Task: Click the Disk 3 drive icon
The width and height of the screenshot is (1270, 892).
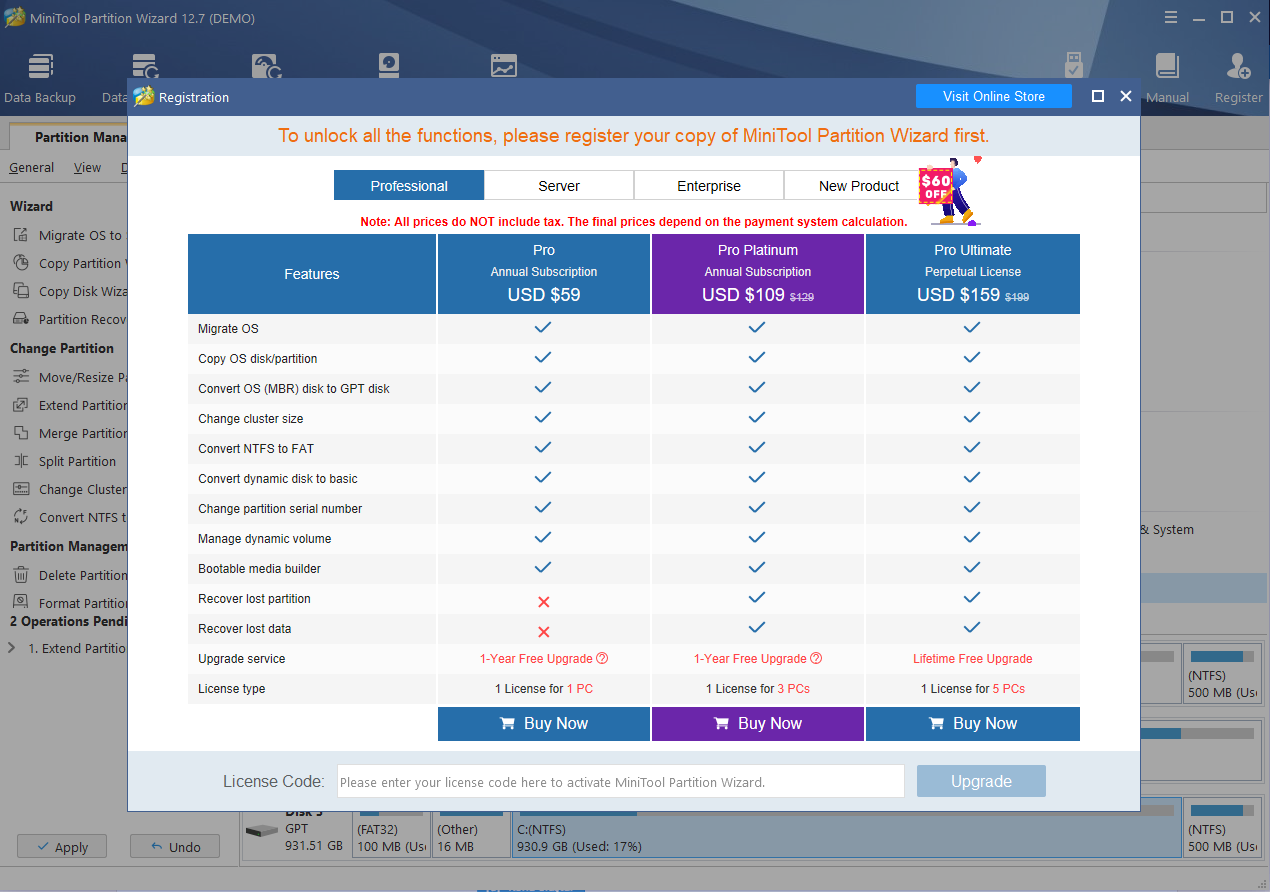Action: [262, 831]
